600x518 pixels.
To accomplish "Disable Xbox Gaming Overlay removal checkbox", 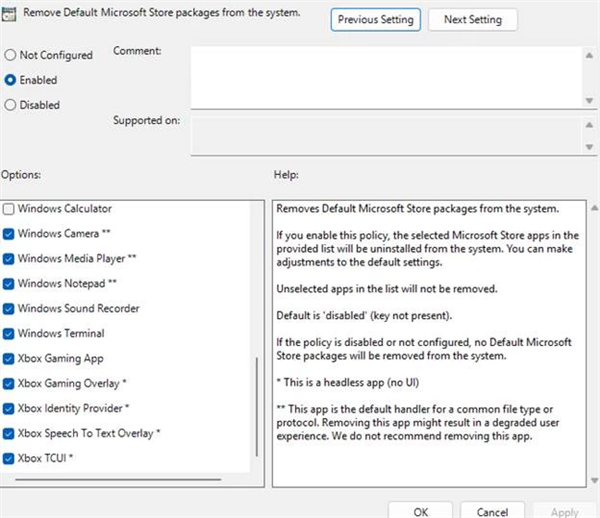I will click(x=9, y=384).
